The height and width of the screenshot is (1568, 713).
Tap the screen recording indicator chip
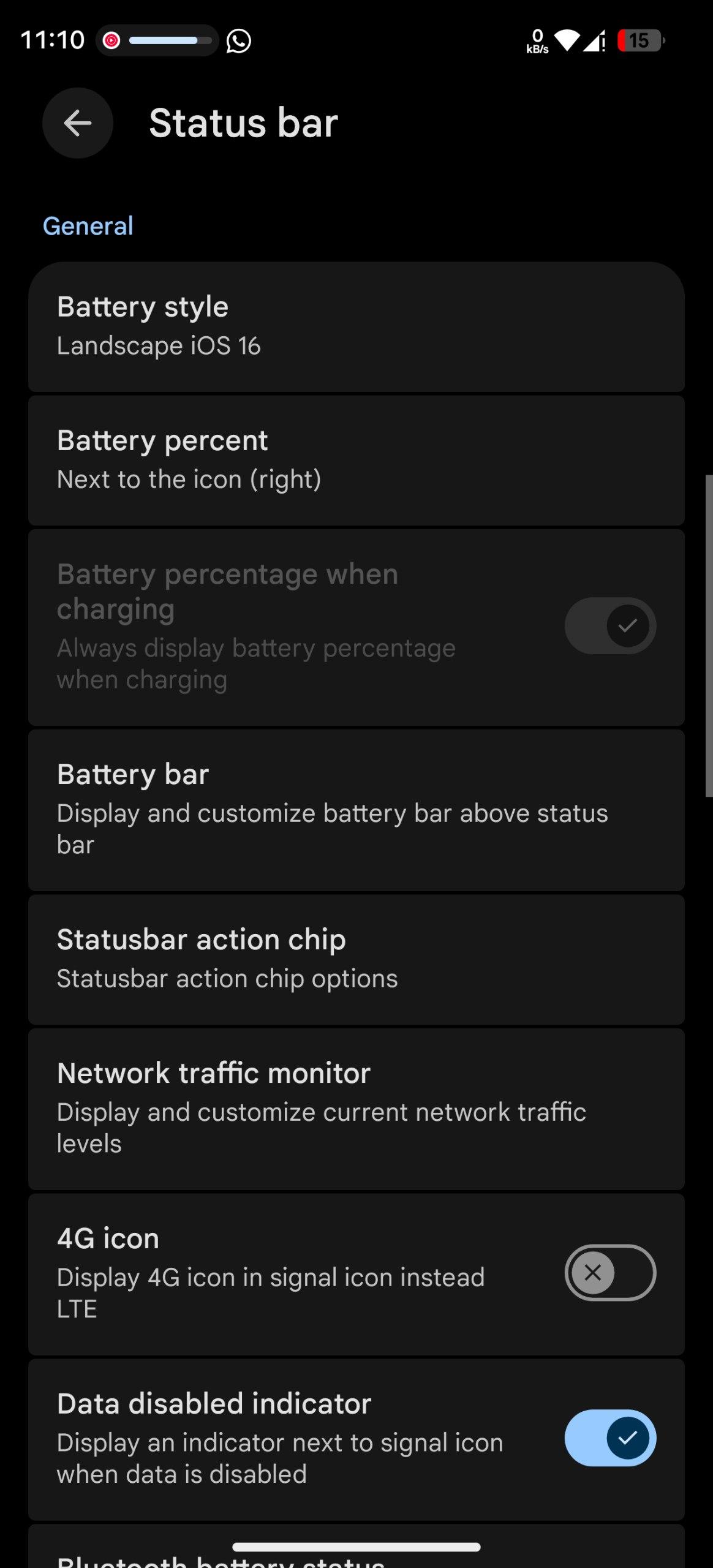[x=157, y=40]
